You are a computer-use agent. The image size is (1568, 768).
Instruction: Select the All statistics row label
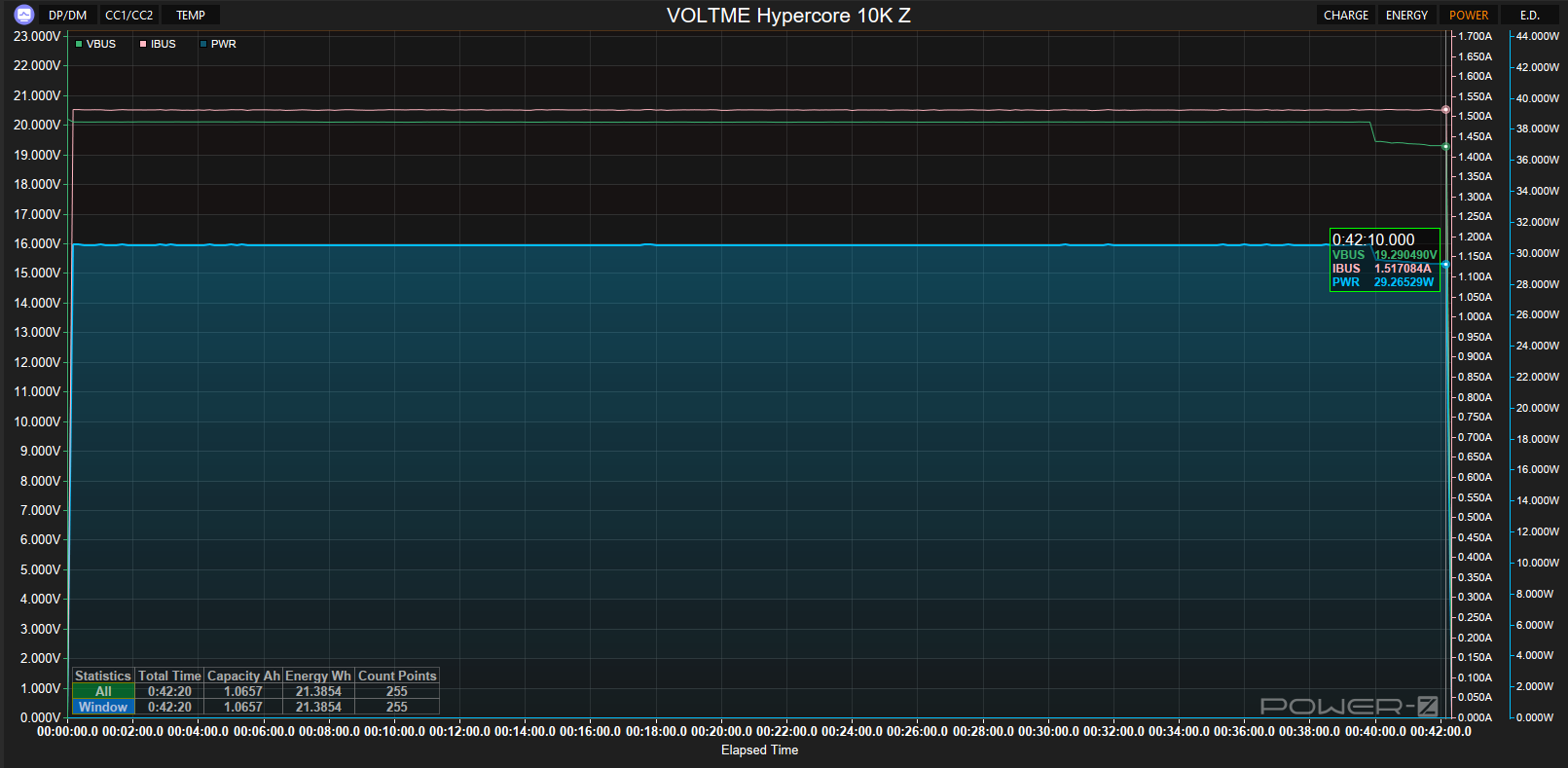click(103, 691)
